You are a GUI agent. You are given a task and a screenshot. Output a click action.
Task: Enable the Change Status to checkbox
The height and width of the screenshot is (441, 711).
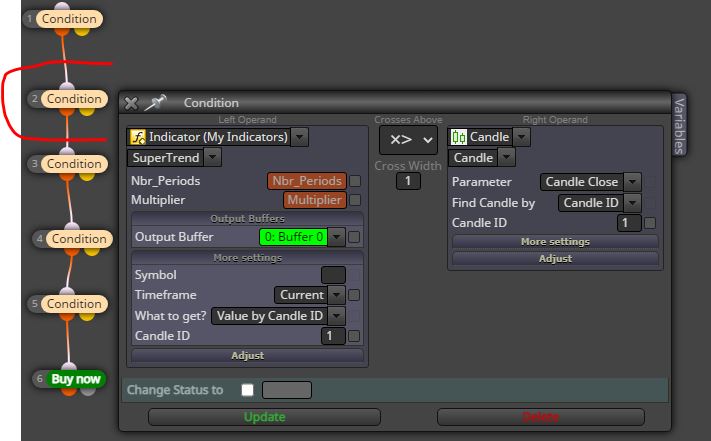(x=248, y=390)
